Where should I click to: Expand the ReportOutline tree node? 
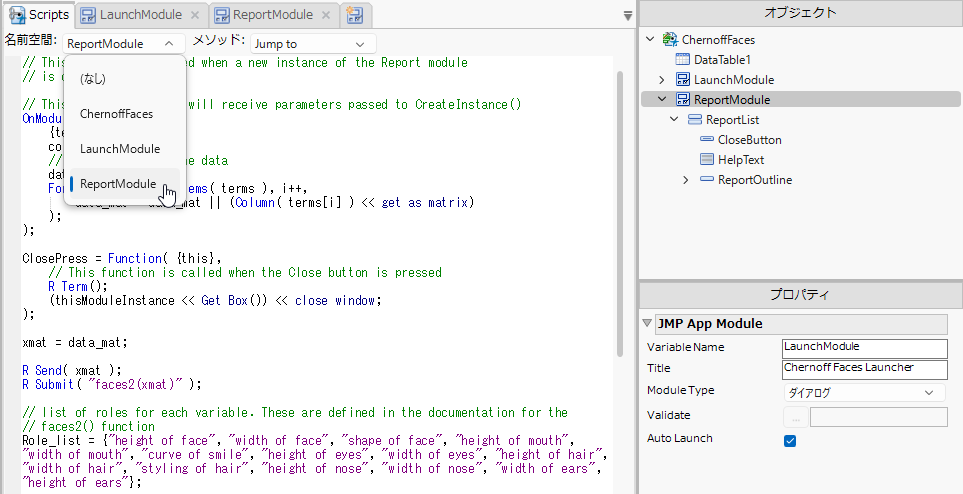point(686,180)
